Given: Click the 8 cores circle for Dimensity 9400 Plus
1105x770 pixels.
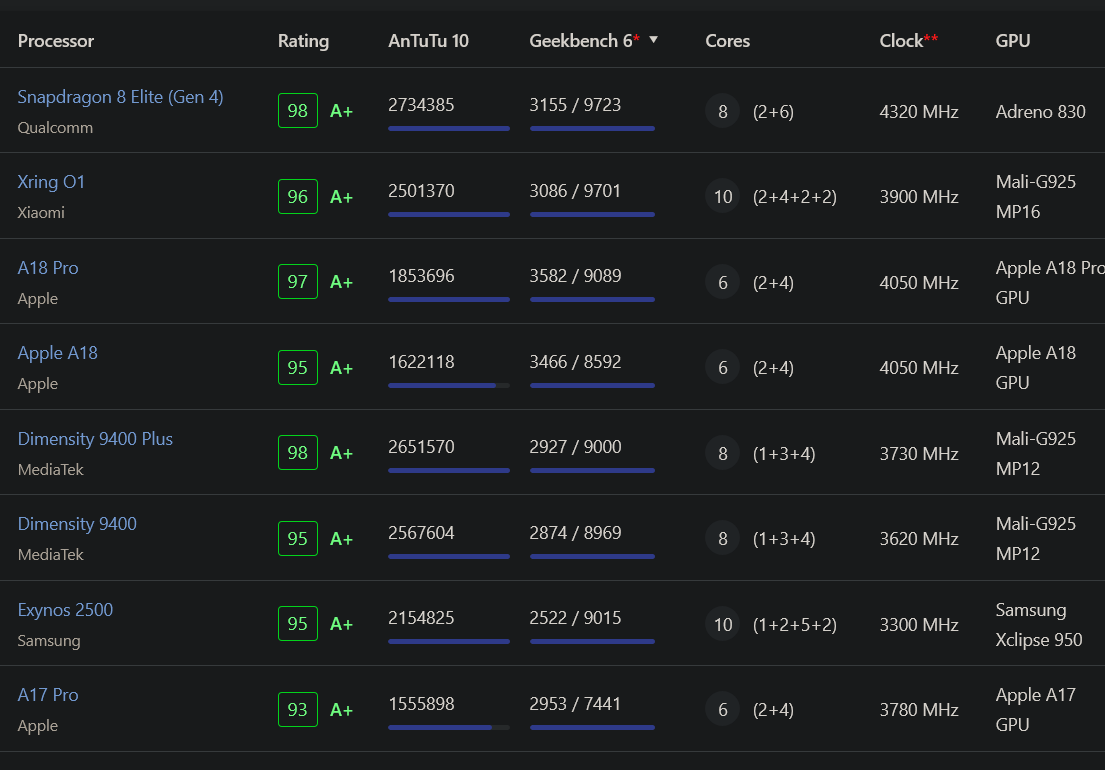Looking at the screenshot, I should coord(722,454).
